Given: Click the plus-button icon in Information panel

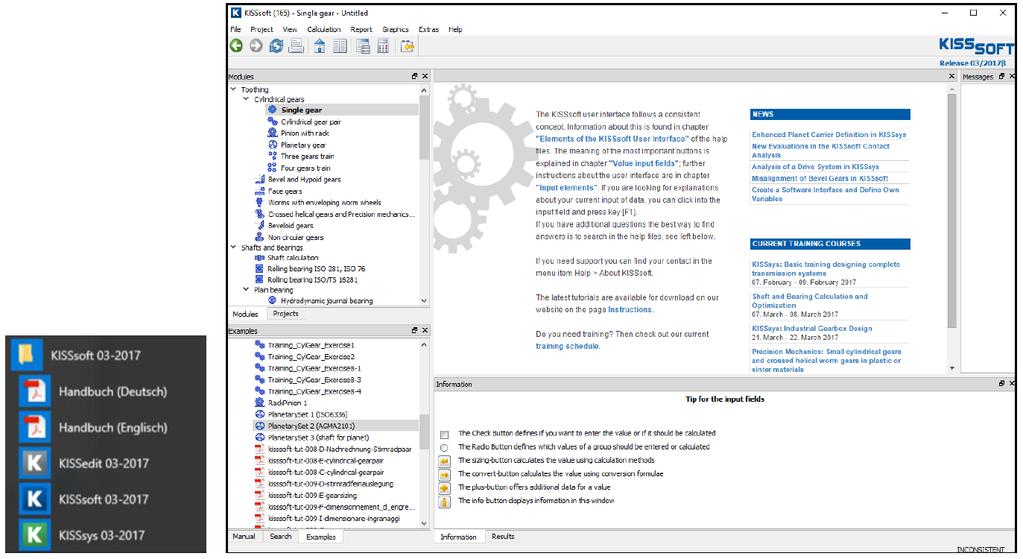Looking at the screenshot, I should coord(444,488).
